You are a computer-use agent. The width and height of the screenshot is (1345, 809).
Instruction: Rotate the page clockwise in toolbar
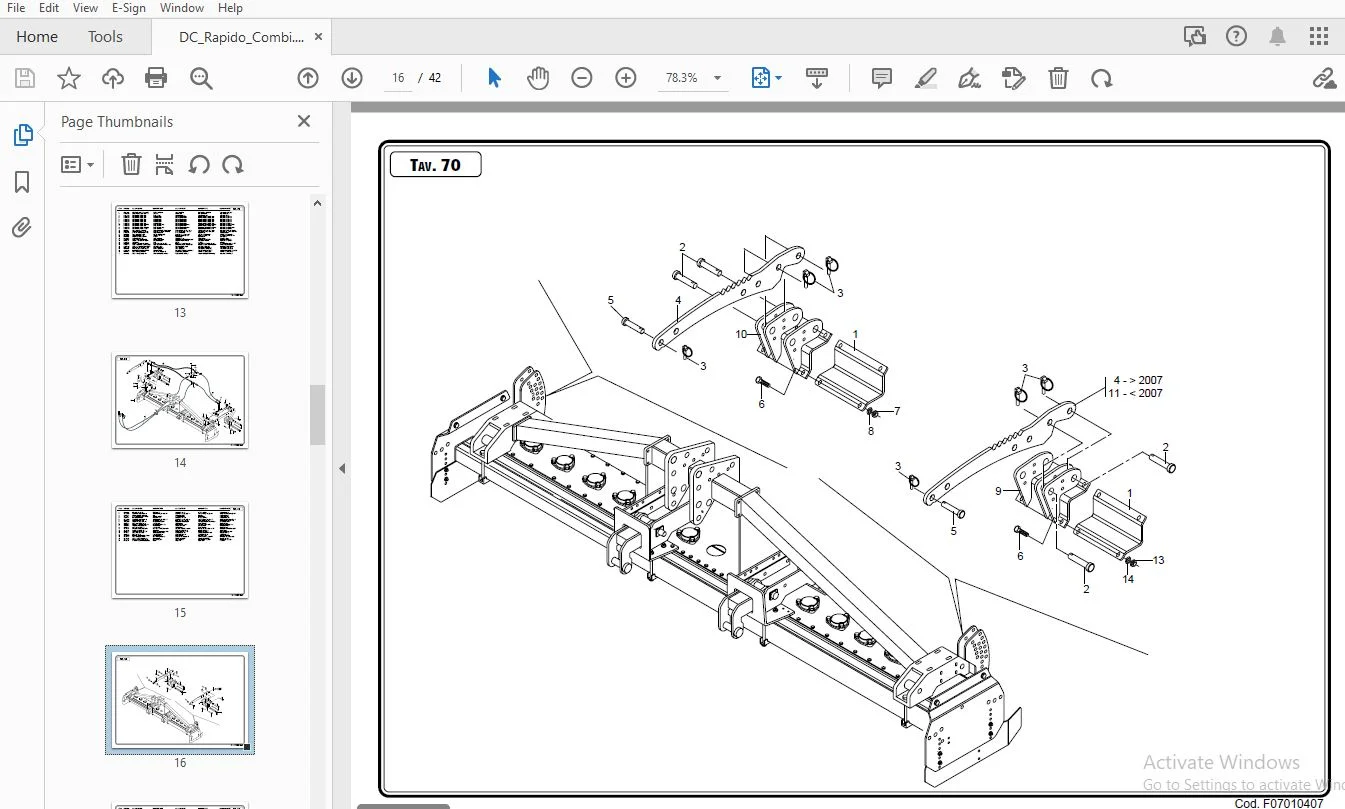coord(1102,78)
